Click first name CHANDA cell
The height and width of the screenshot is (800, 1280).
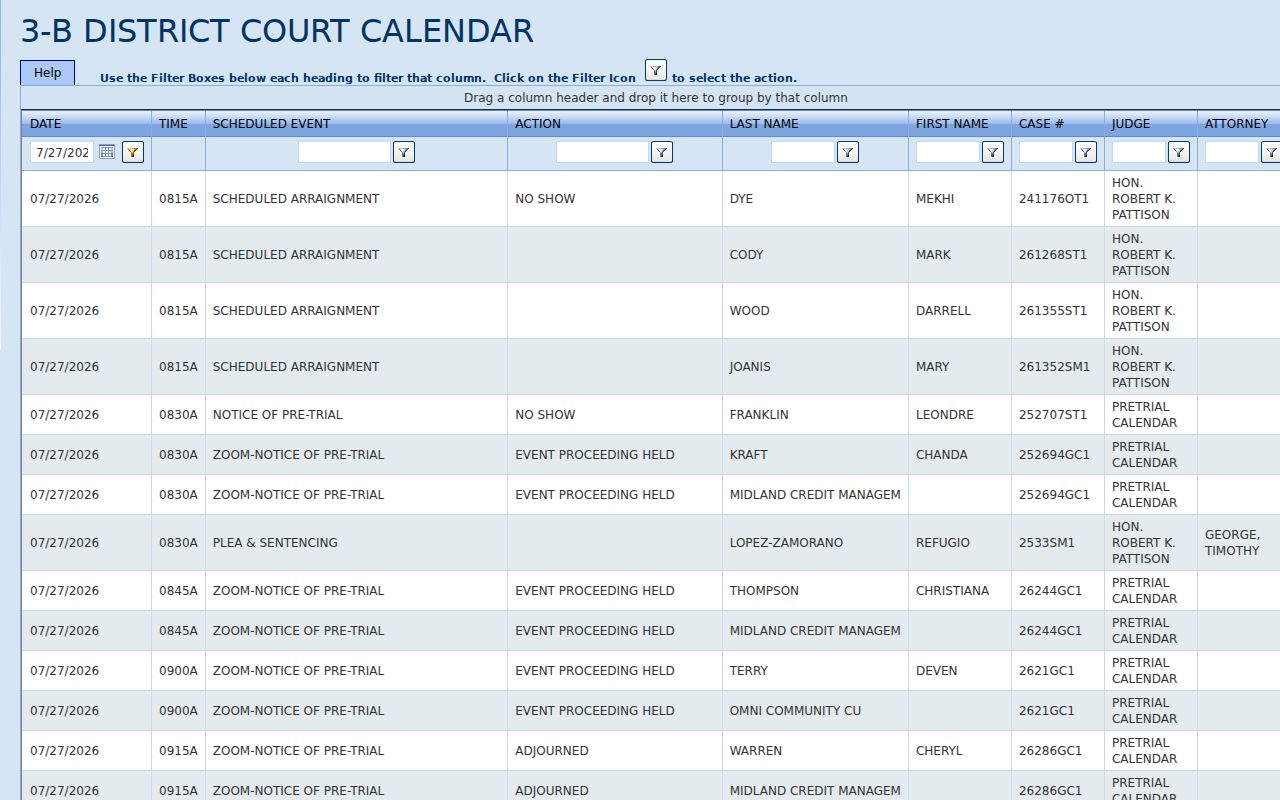(x=960, y=455)
